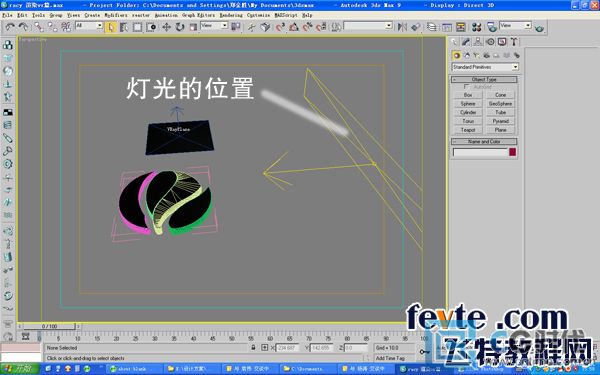Viewport: 600px width, 375px height.
Task: Click the Teapot primitive button
Action: [x=468, y=130]
